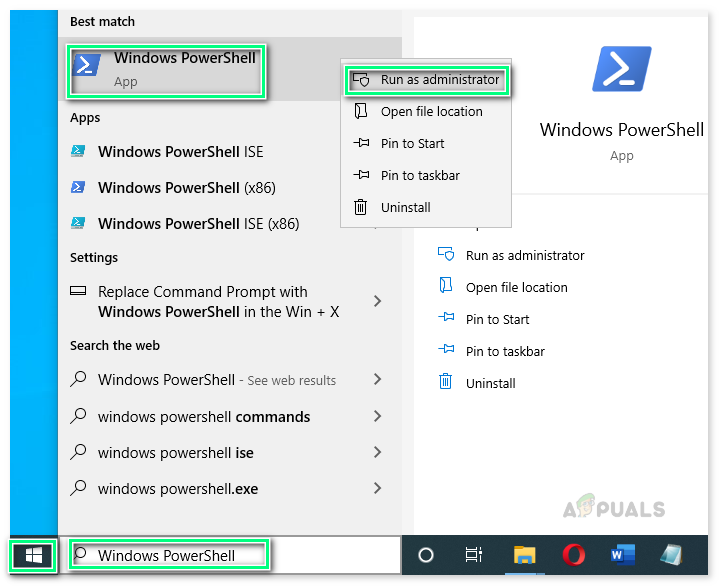Click shield icon beside right-pane Run as administrator
719x586 pixels.
click(x=446, y=254)
